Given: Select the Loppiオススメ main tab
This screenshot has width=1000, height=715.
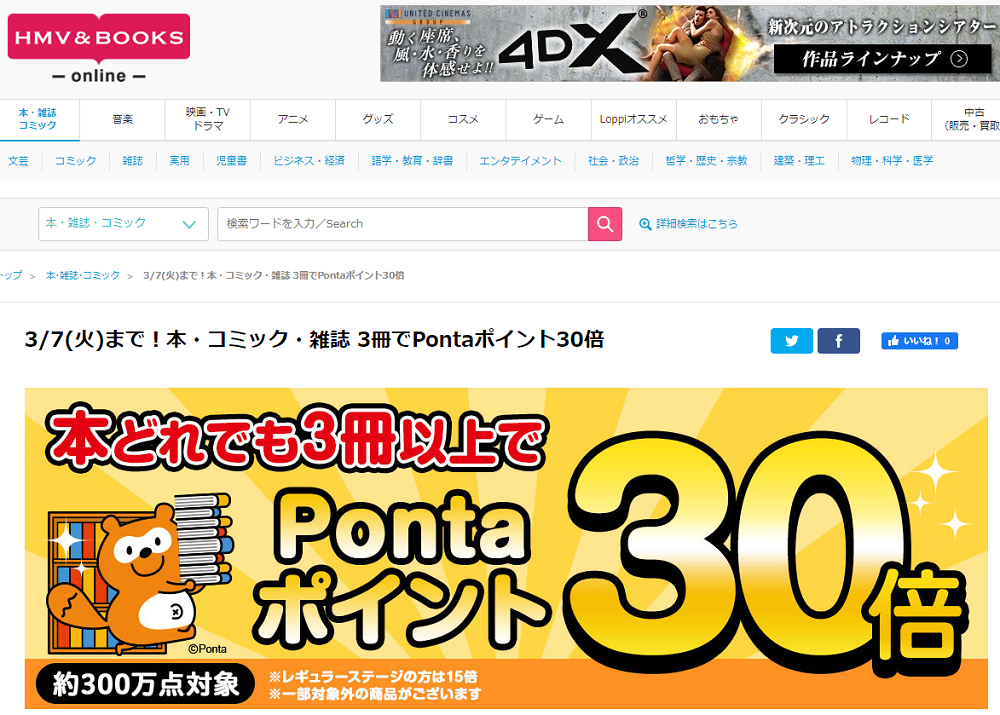Looking at the screenshot, I should pyautogui.click(x=633, y=119).
